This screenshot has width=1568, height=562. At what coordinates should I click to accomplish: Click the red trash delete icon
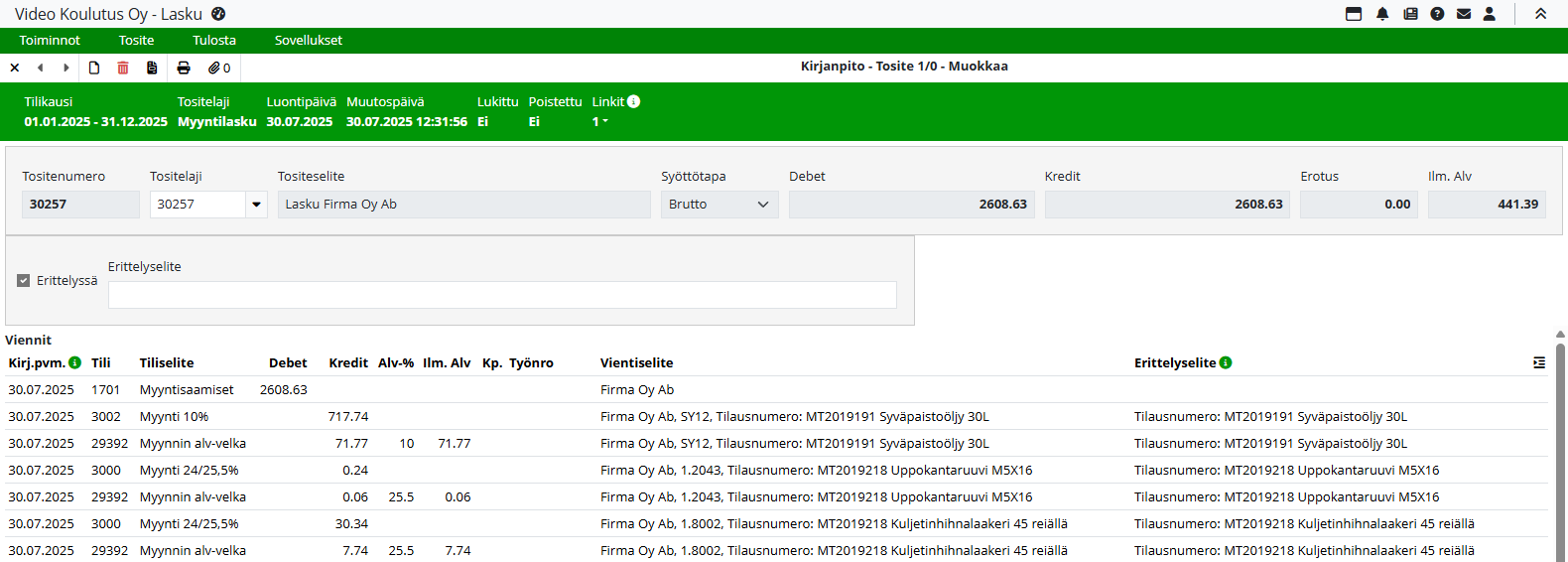click(x=123, y=68)
